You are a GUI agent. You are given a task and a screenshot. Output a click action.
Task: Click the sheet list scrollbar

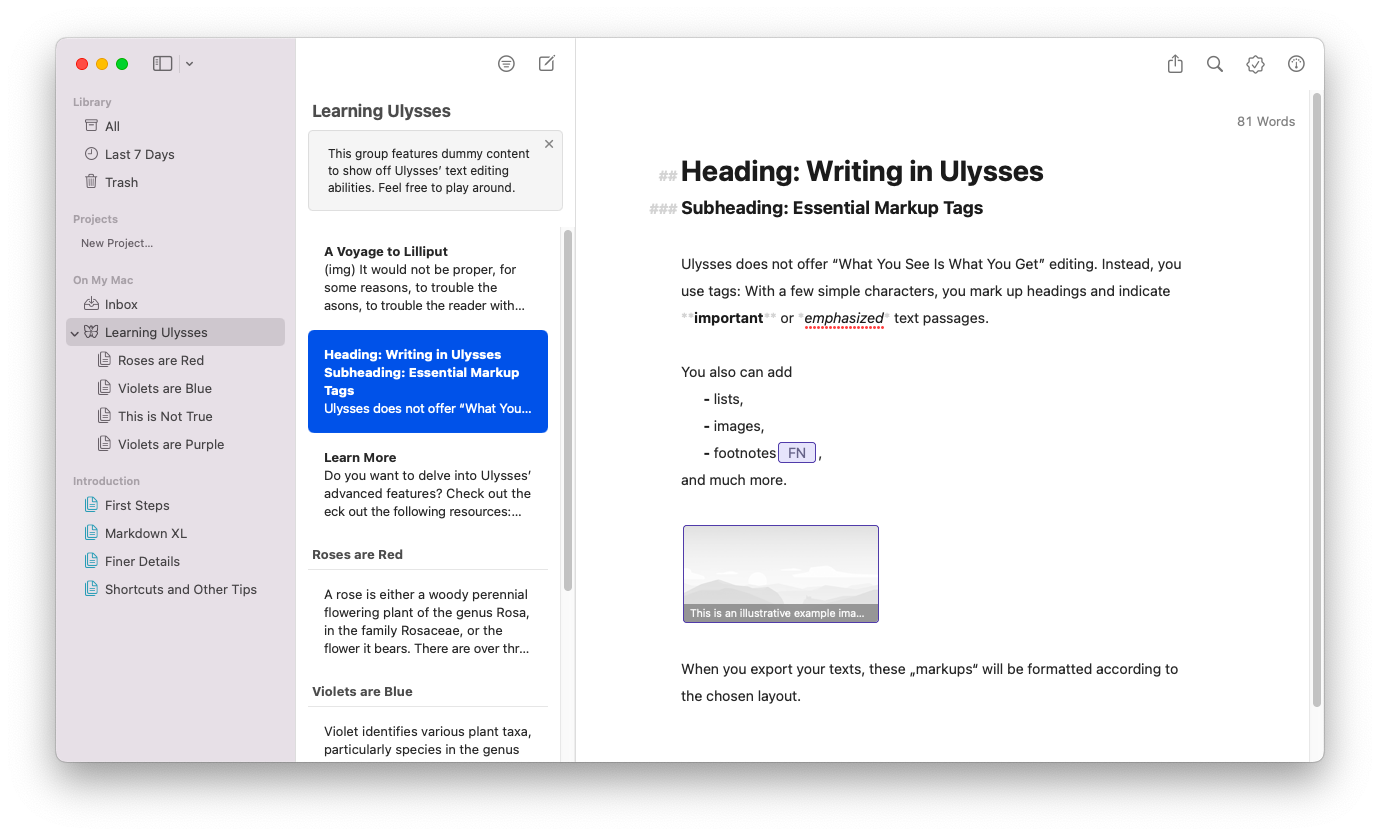[568, 410]
